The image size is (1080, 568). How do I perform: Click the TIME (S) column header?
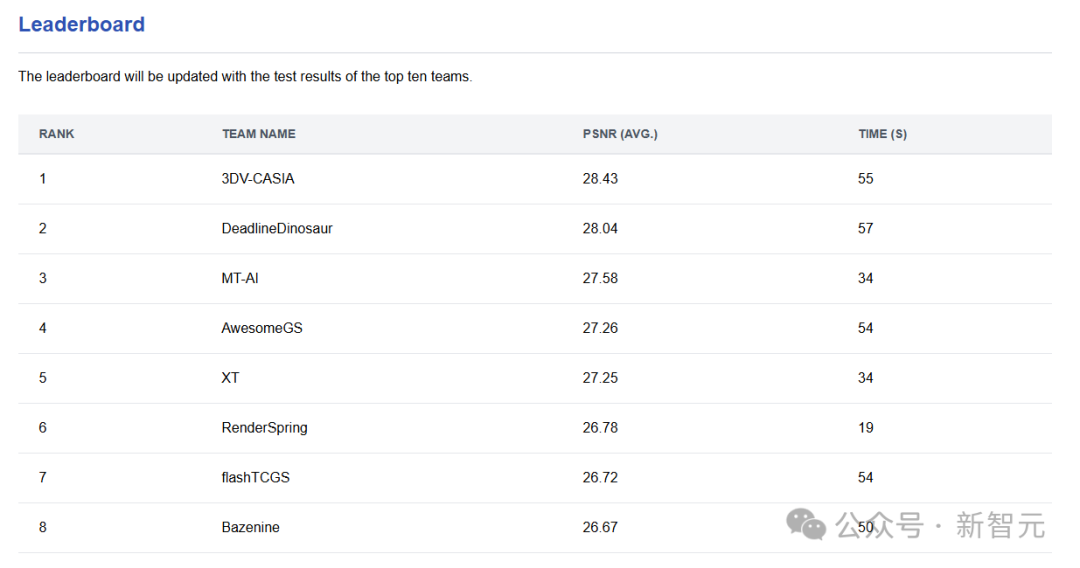pos(882,134)
